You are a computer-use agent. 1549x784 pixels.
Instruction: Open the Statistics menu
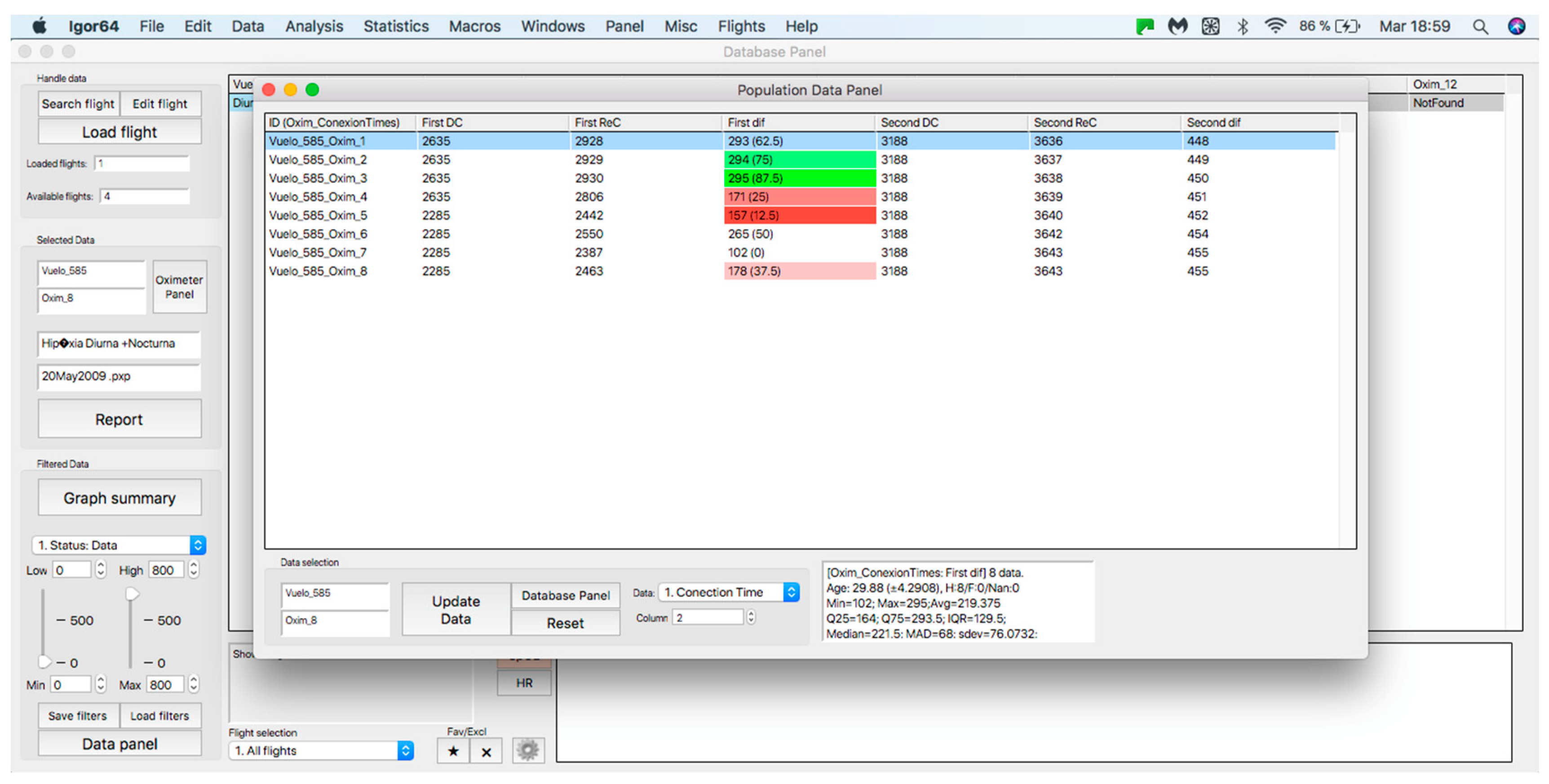(x=396, y=26)
